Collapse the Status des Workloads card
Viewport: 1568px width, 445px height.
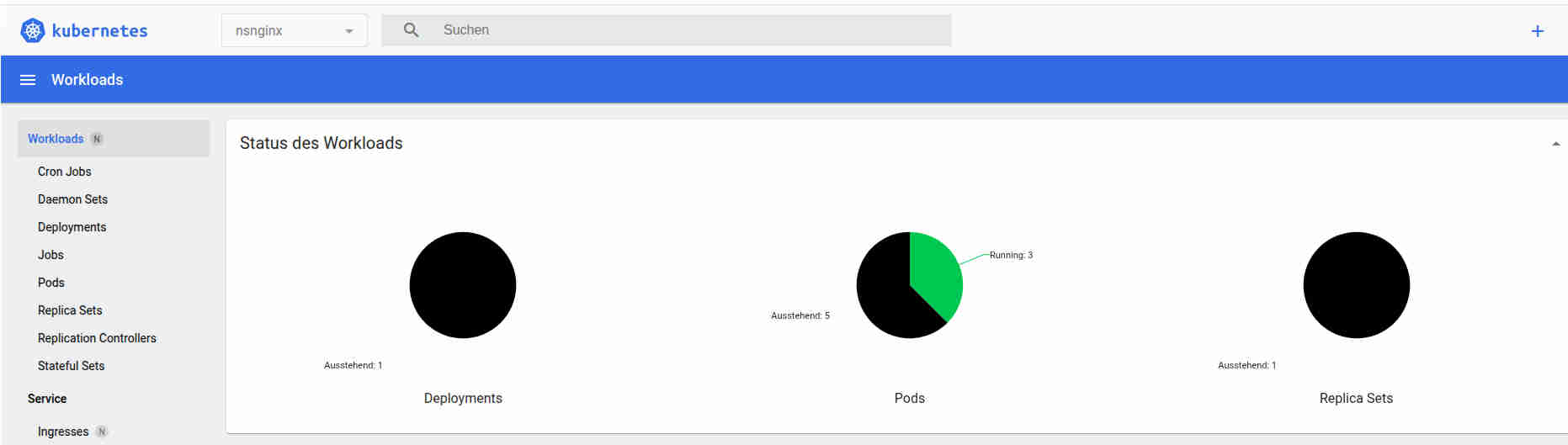tap(1555, 144)
